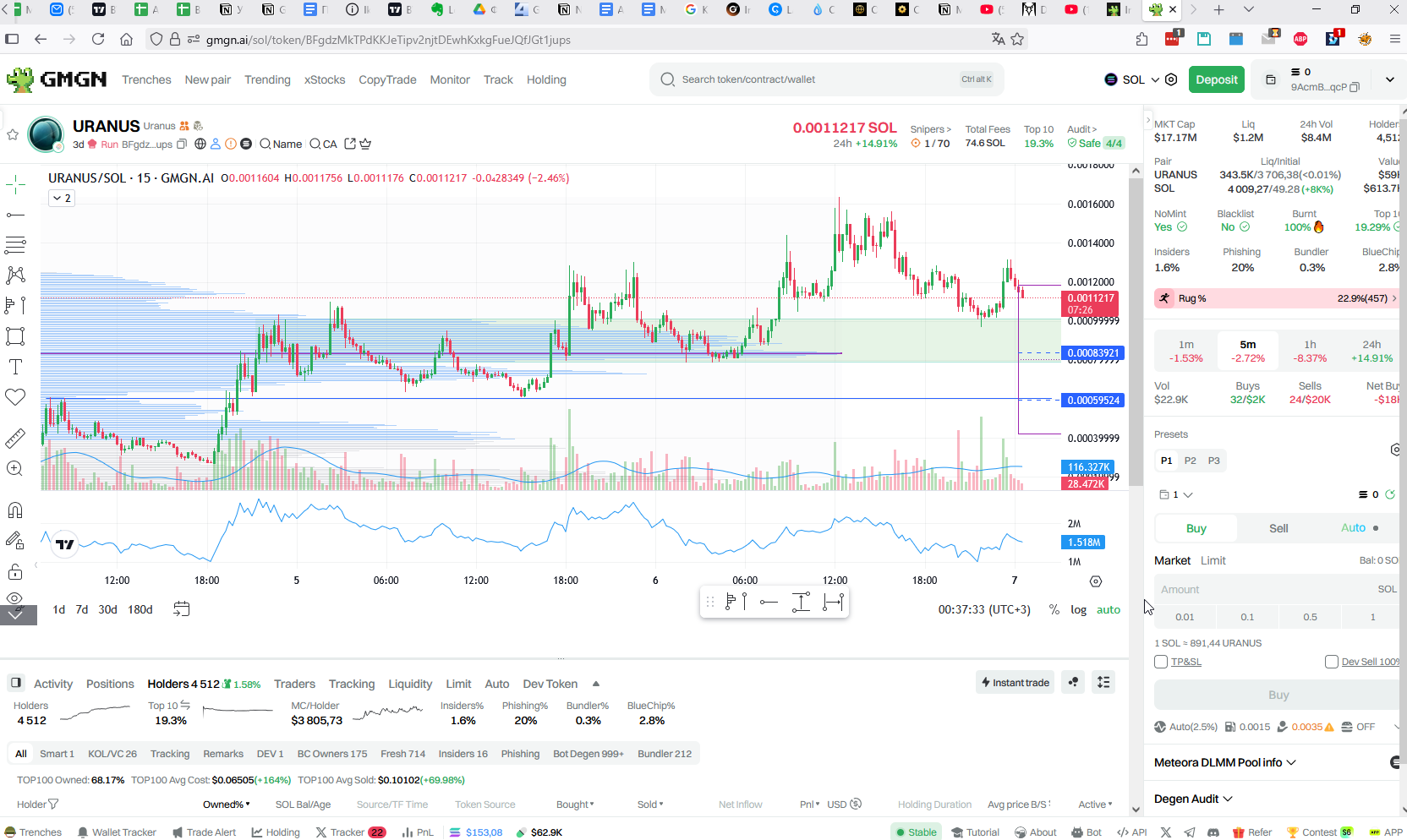Viewport: 1407px width, 840px height.
Task: Open the SOL network dropdown
Action: [x=1132, y=79]
